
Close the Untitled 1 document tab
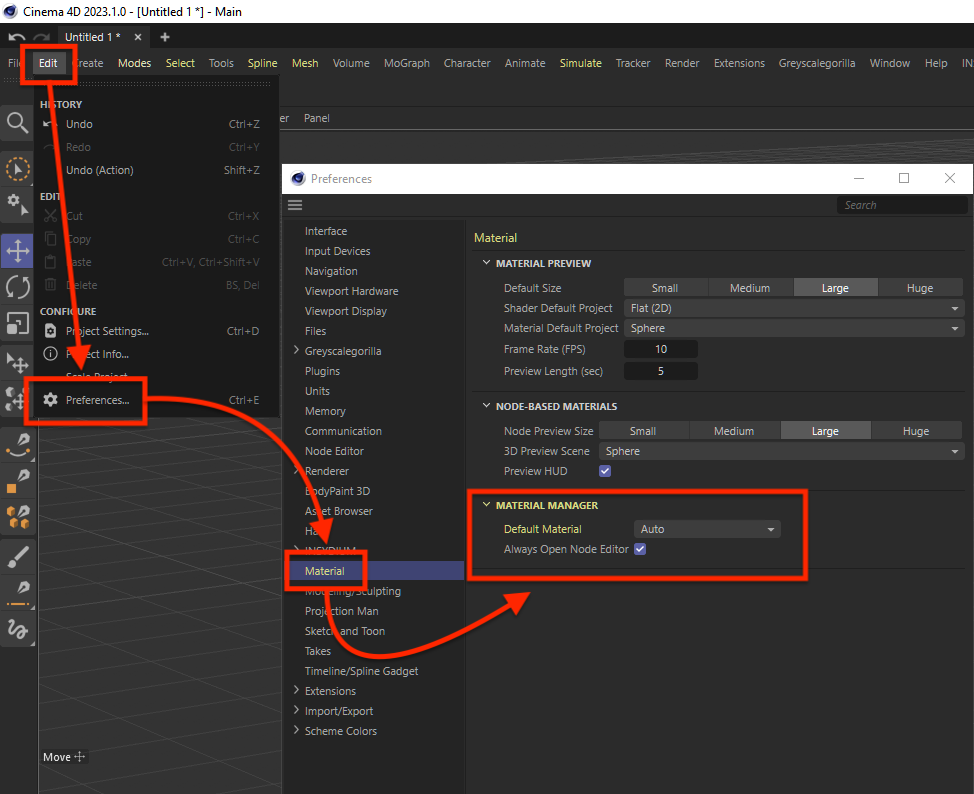138,37
